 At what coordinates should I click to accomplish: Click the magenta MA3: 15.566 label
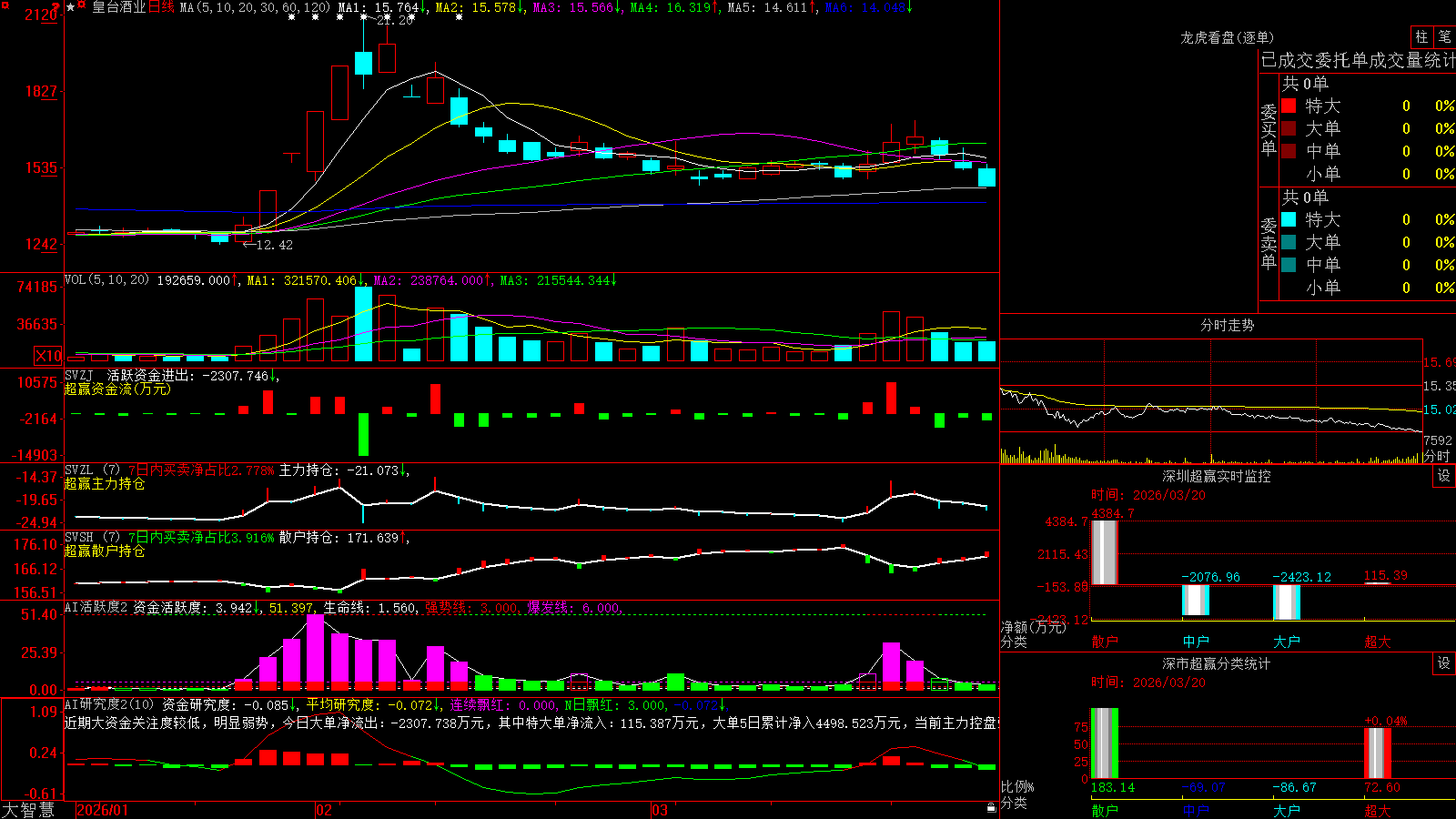point(576,7)
